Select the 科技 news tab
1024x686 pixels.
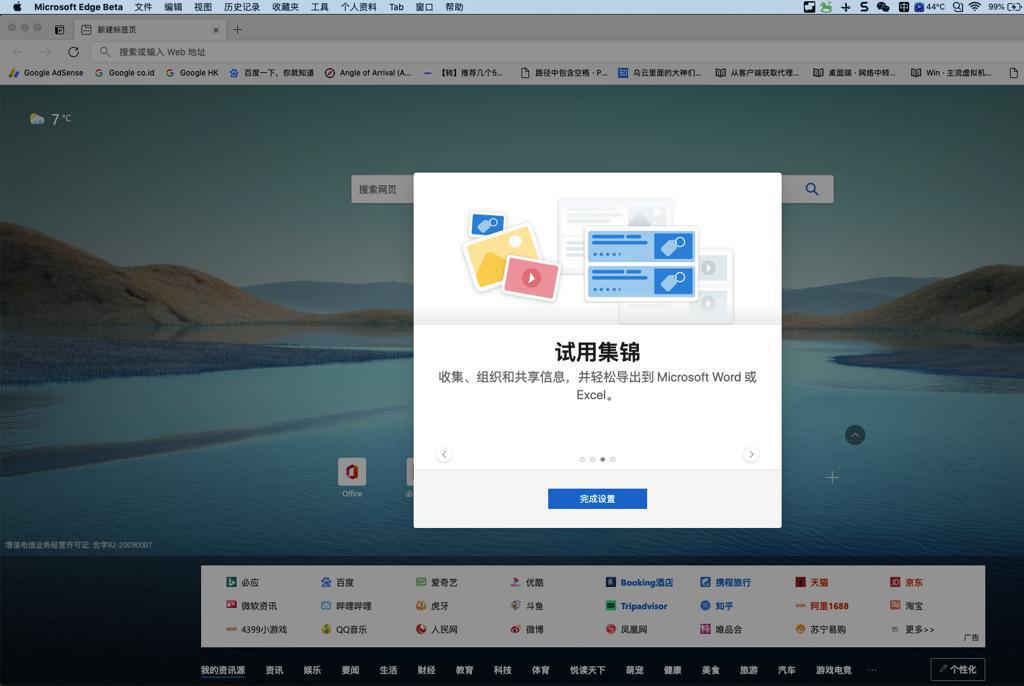coord(502,670)
